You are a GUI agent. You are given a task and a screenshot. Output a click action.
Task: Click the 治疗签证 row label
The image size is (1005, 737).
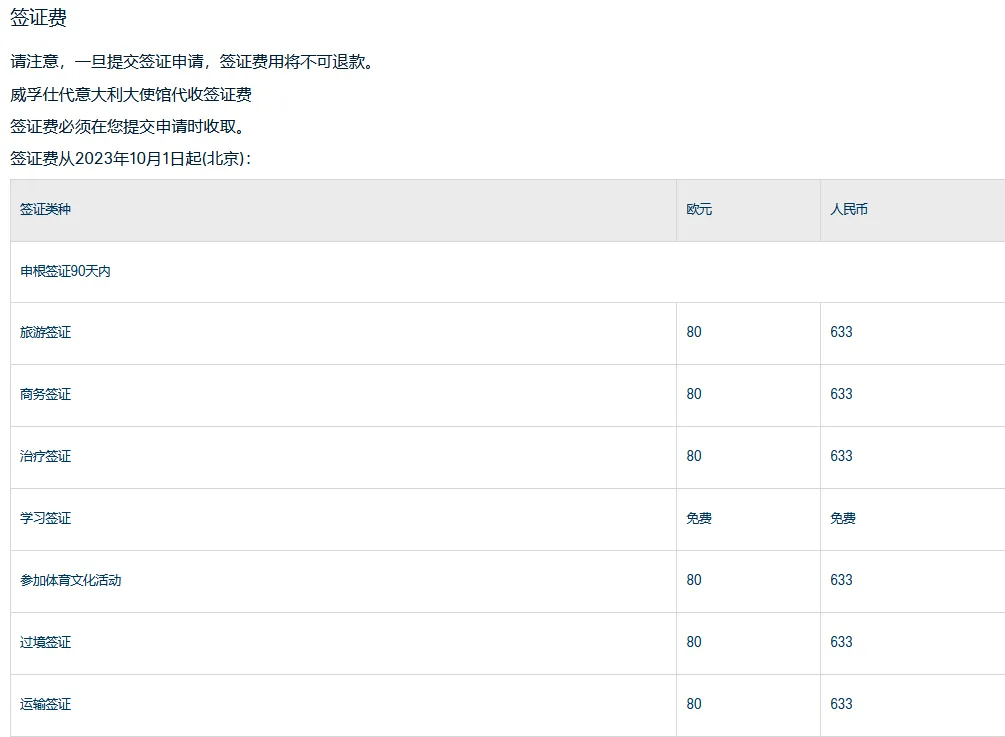pos(45,456)
